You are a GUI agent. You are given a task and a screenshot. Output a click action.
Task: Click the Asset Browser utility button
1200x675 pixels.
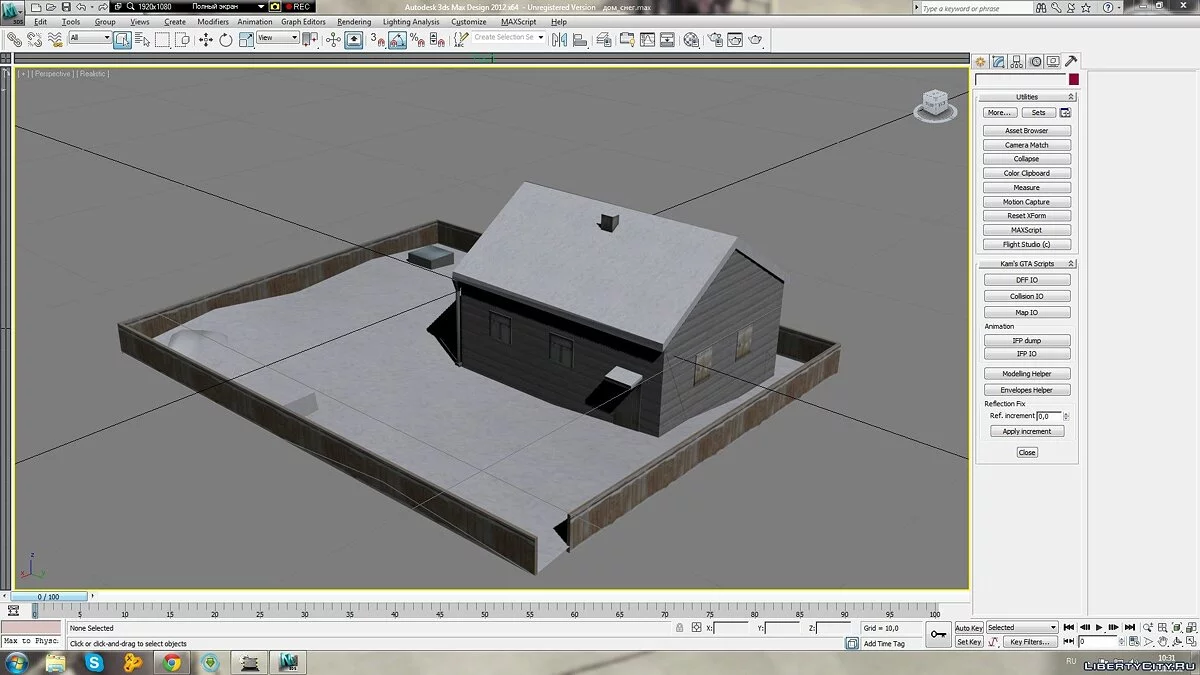(x=1027, y=131)
